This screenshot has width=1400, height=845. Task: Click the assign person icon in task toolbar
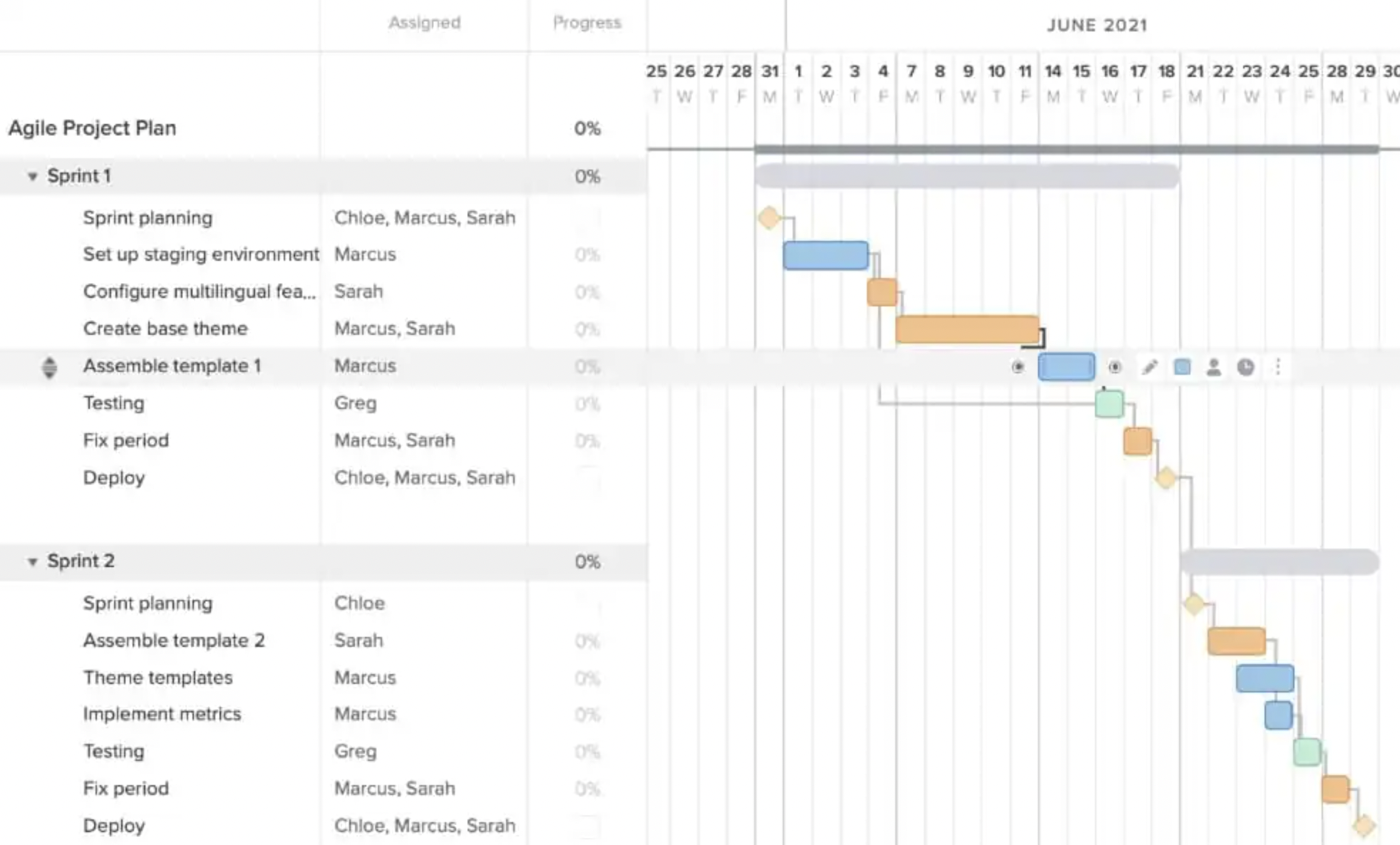coord(1213,367)
